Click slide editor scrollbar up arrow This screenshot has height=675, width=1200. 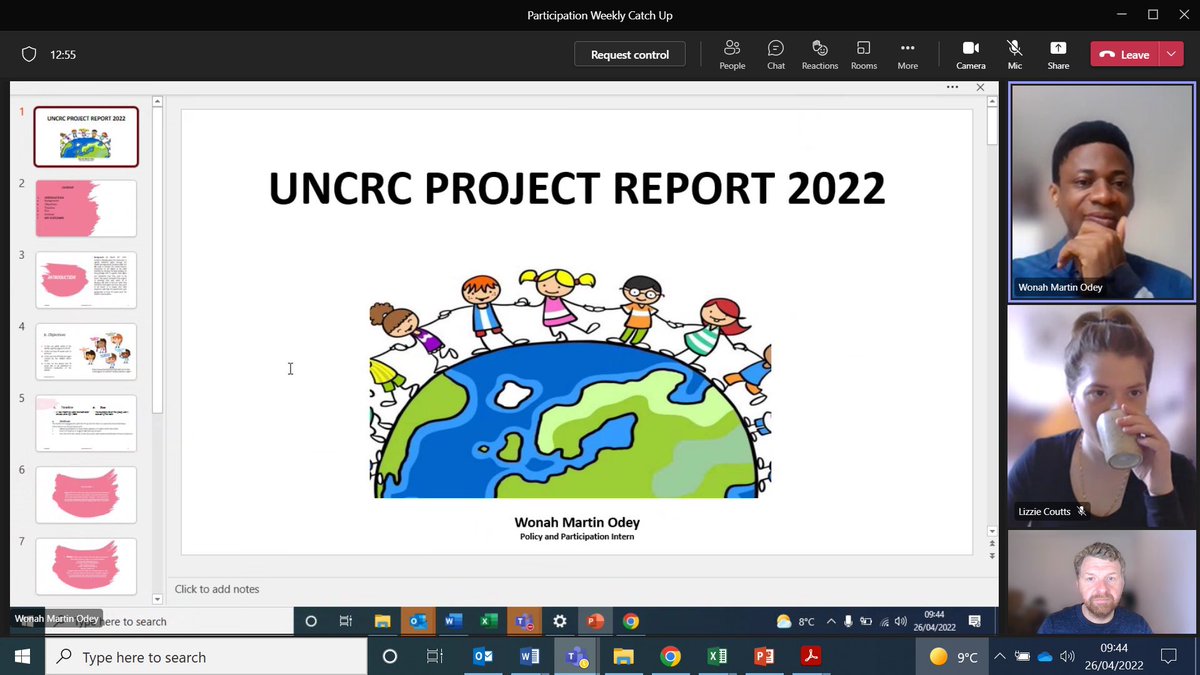pos(992,102)
